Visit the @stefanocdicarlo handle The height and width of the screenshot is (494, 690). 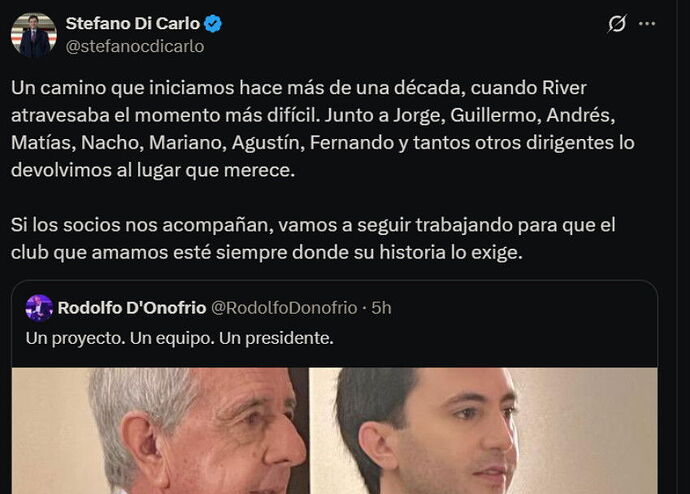pos(135,46)
